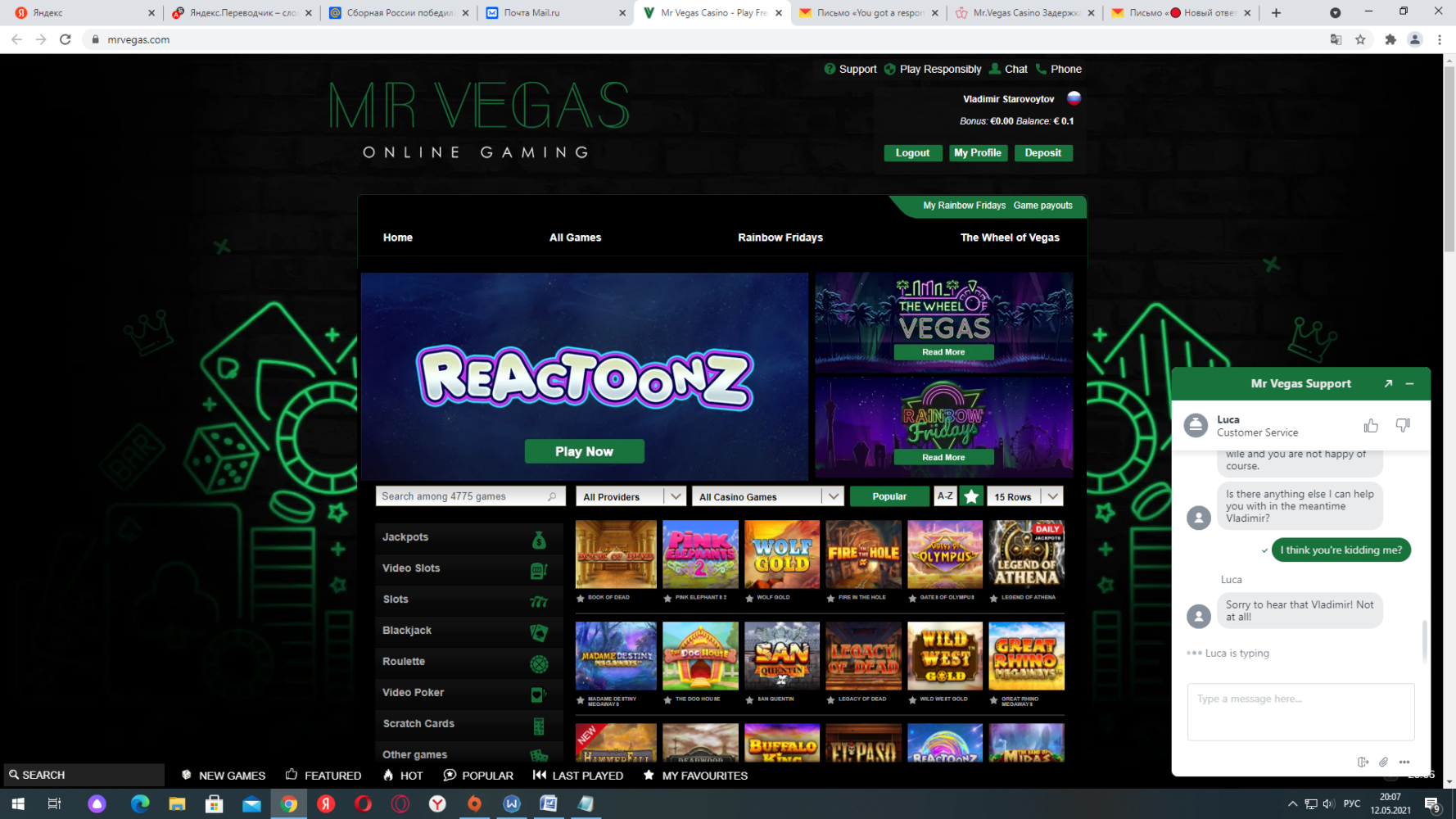Open Task View on the taskbar

click(54, 804)
